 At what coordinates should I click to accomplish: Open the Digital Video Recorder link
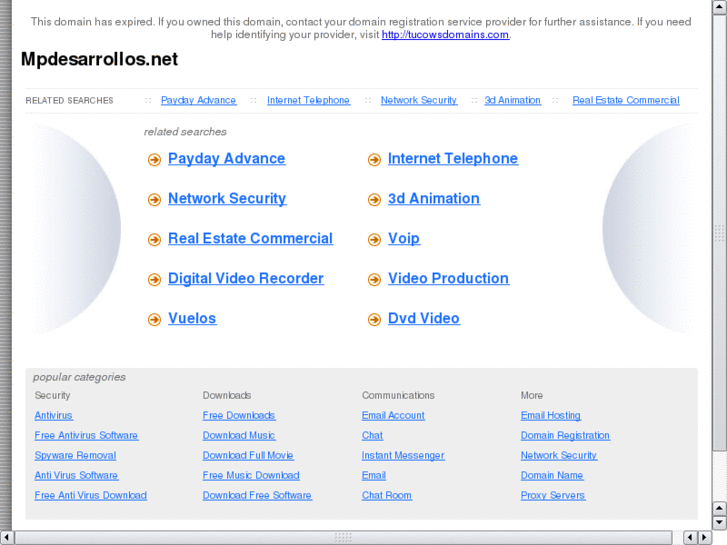[x=245, y=279]
